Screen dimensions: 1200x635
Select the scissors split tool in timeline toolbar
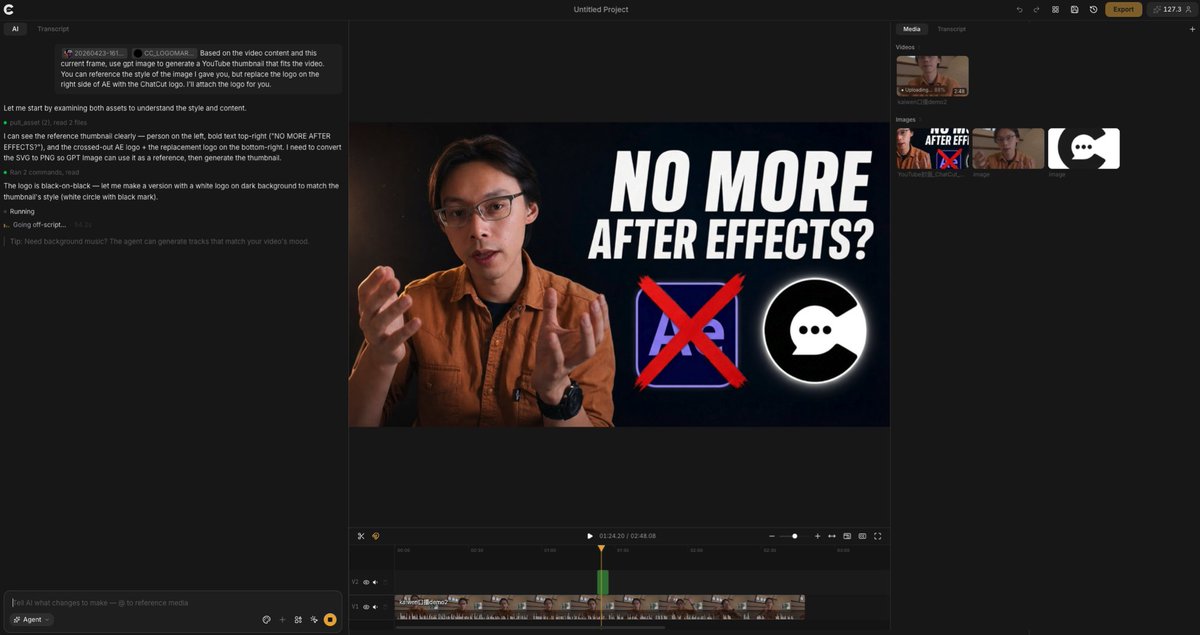click(361, 536)
